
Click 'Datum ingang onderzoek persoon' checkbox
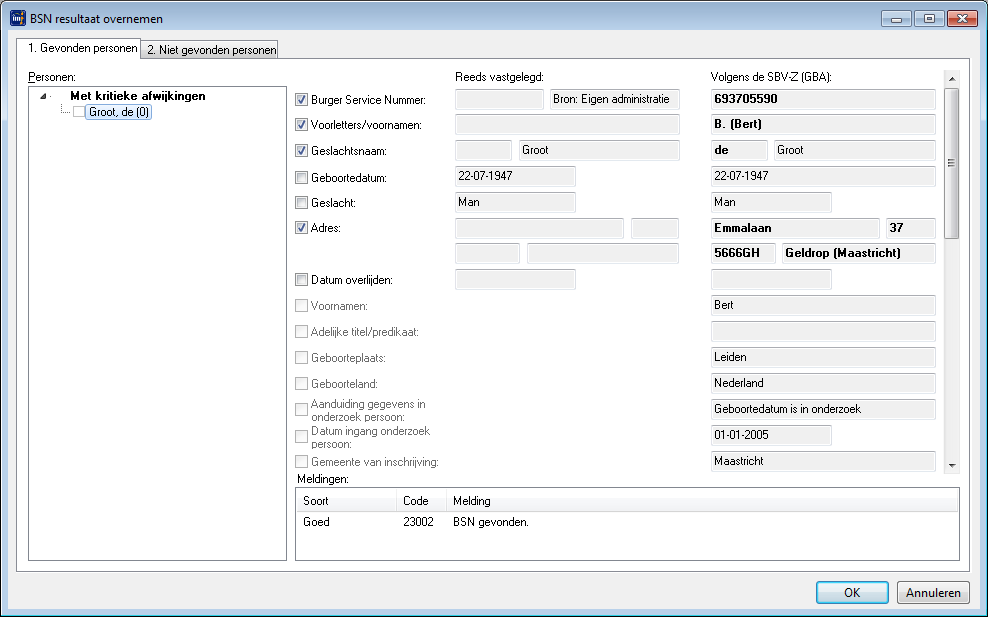tap(301, 436)
